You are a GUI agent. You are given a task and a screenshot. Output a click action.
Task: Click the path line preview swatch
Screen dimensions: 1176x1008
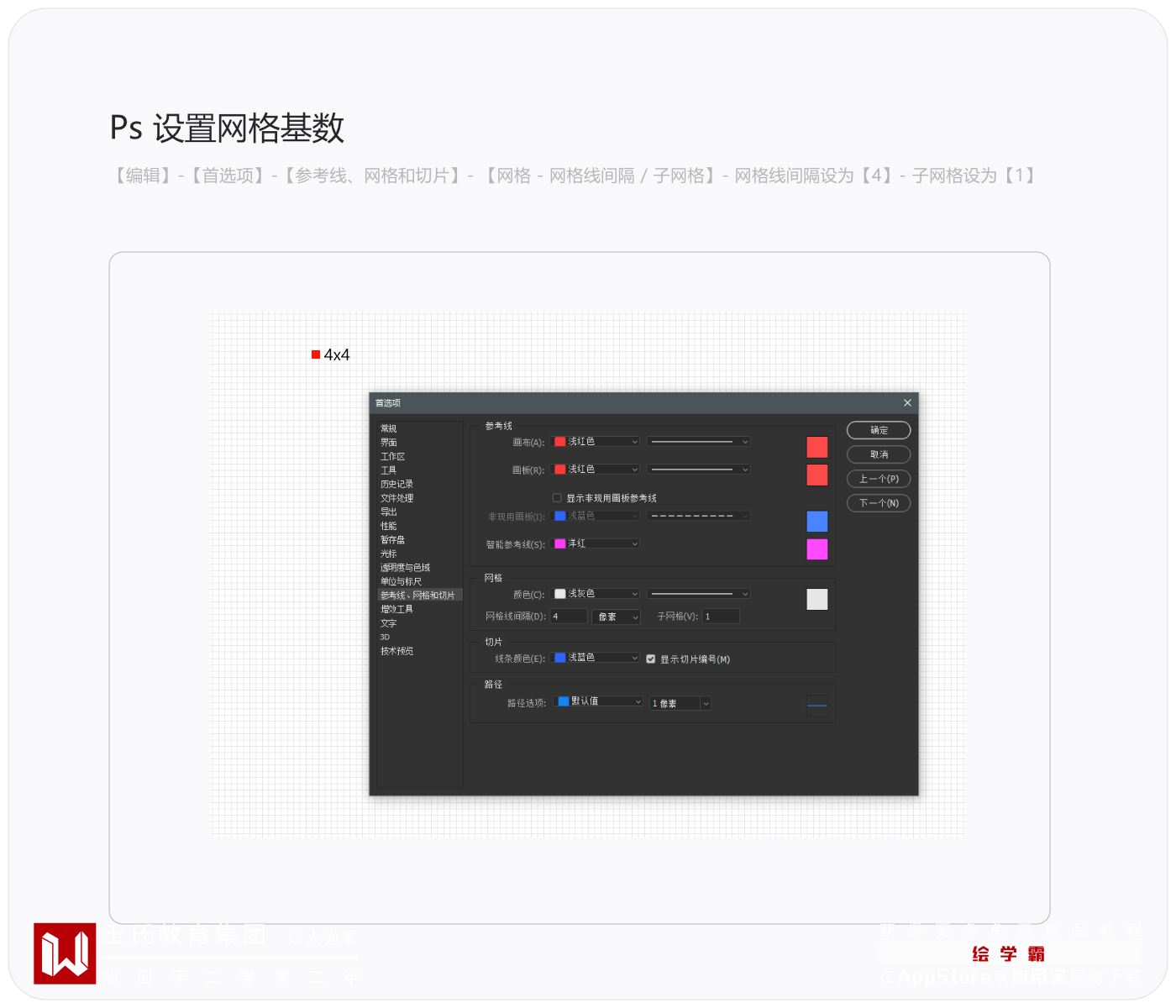click(x=817, y=706)
